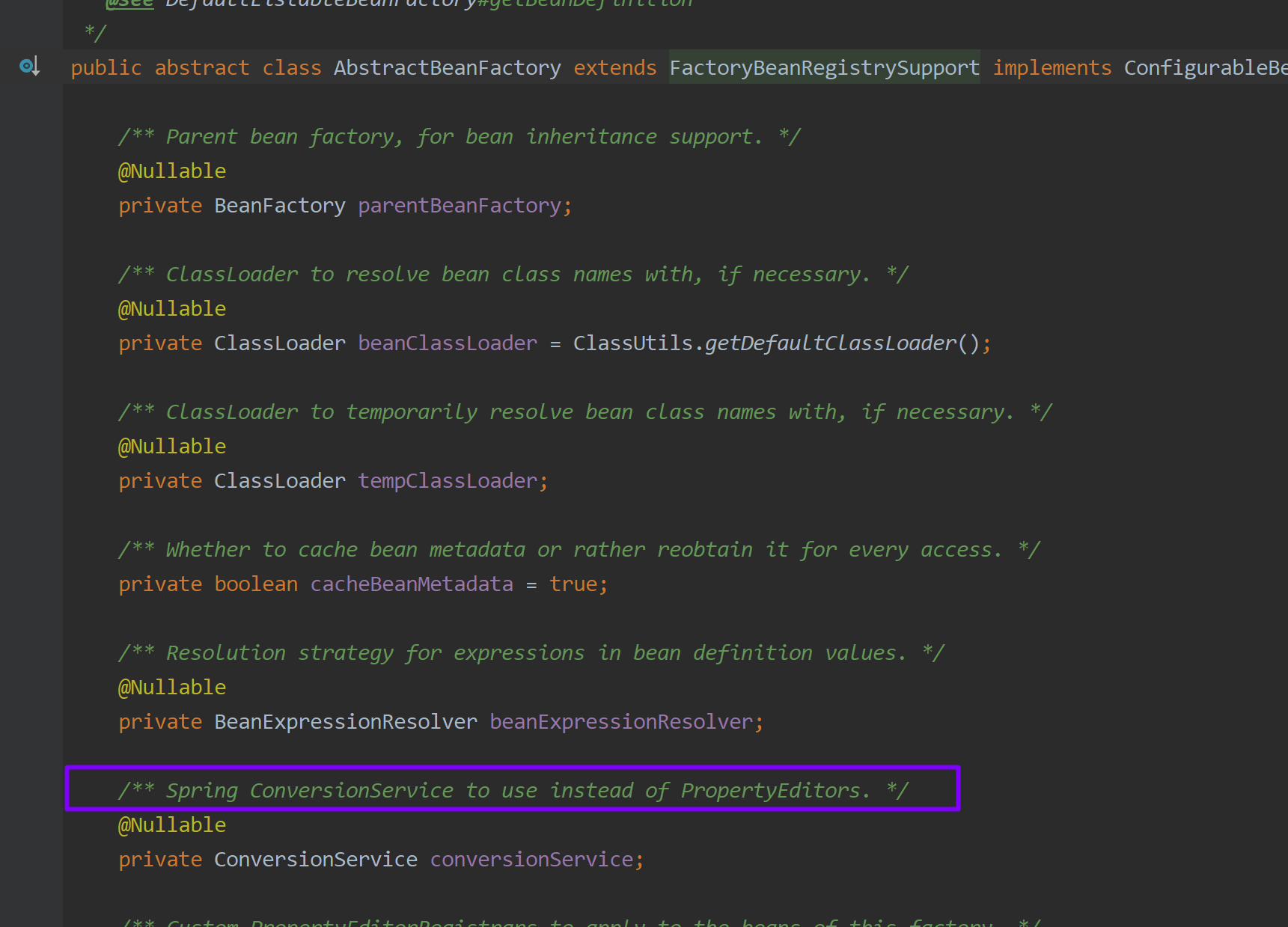The height and width of the screenshot is (927, 1288).
Task: Click cacheBeanMetadata field name
Action: [x=412, y=584]
